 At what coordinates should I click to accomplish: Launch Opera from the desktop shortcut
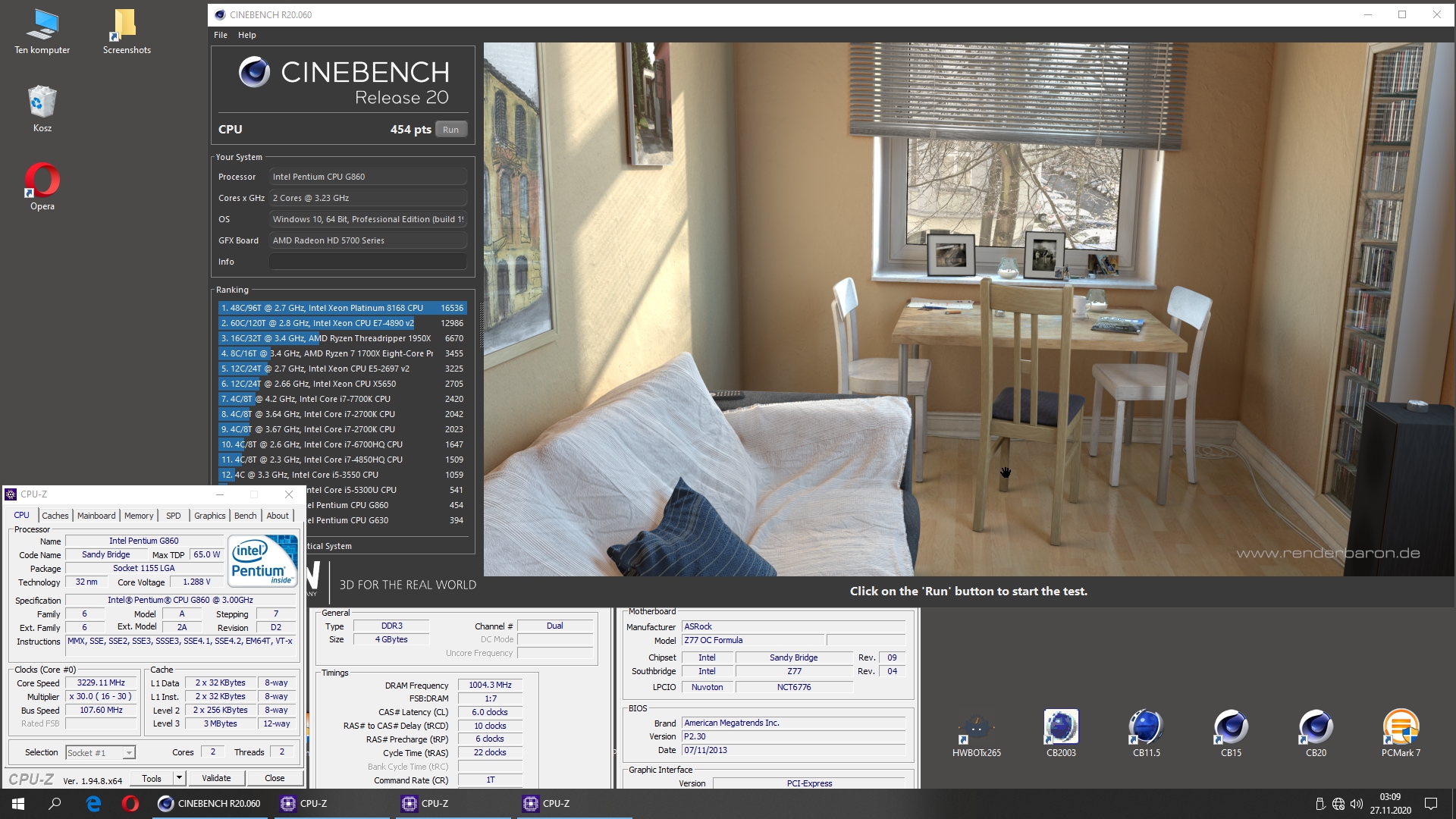pyautogui.click(x=42, y=187)
